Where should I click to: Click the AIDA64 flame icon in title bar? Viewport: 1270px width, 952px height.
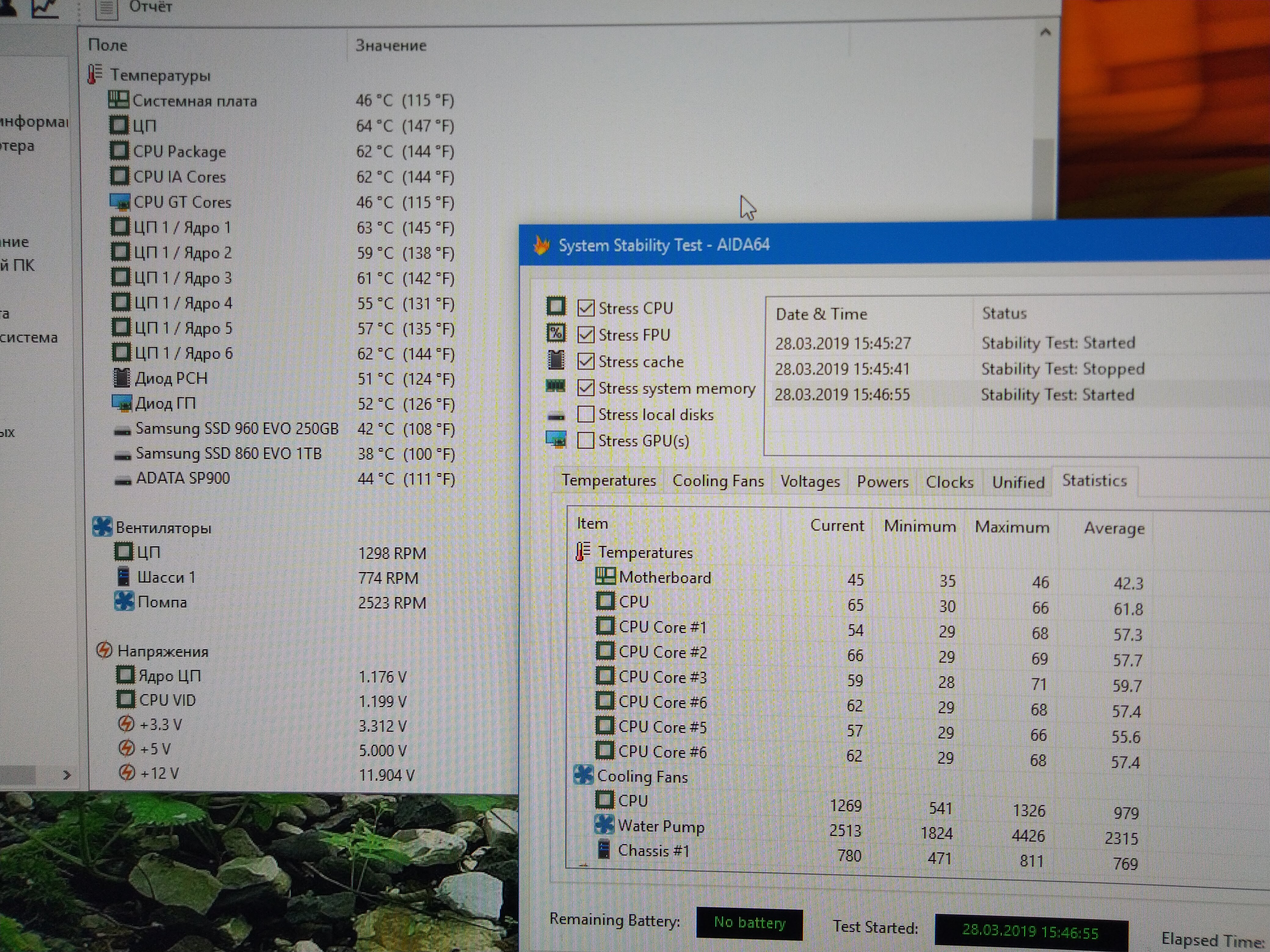click(541, 246)
